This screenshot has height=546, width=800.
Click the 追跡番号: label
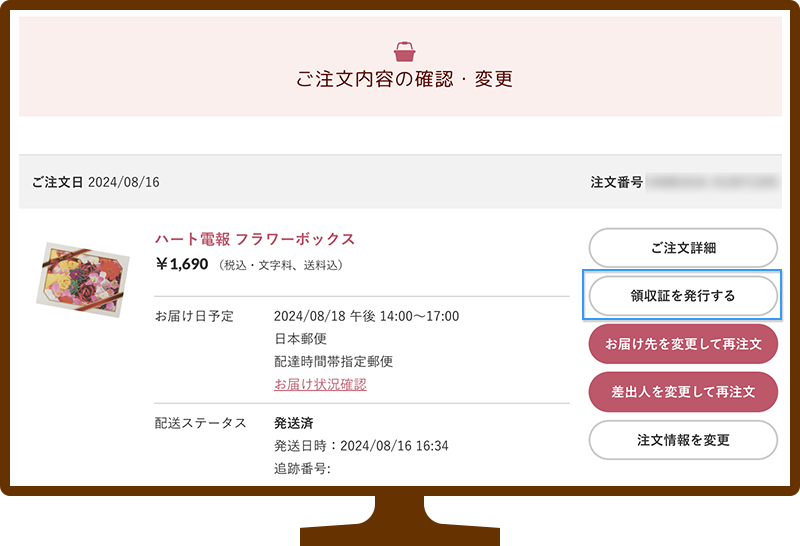pyautogui.click(x=302, y=468)
